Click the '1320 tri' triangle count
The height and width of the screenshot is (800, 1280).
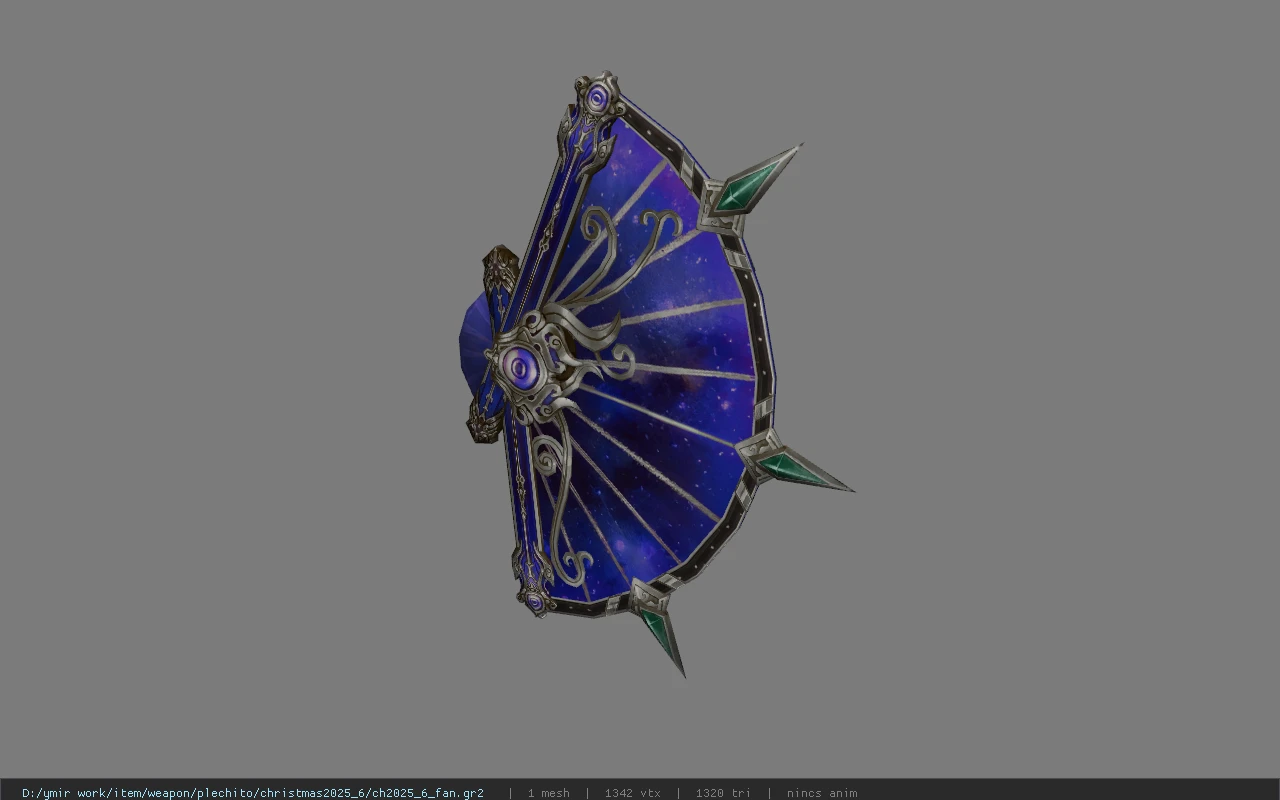click(723, 793)
